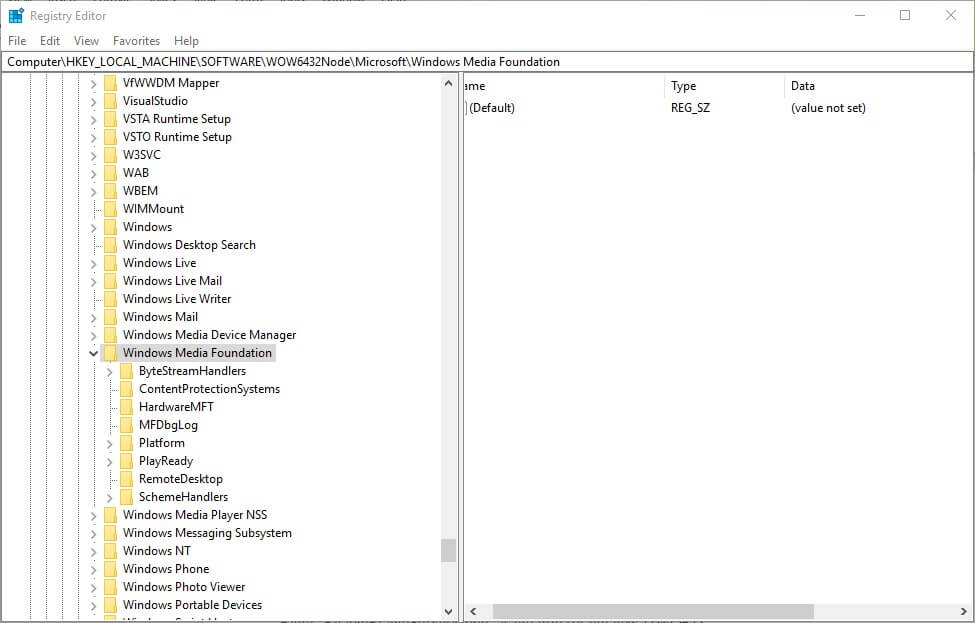The image size is (975, 623).
Task: Click values pane scroll left arrow
Action: (x=473, y=612)
